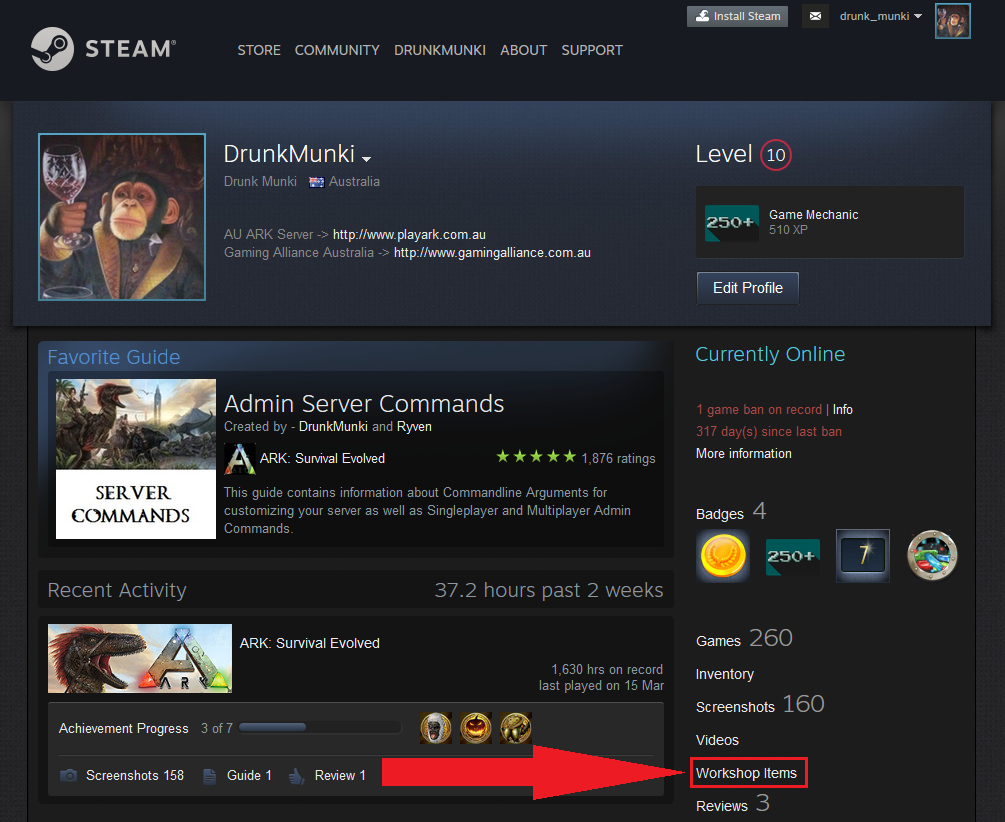Viewport: 1005px width, 822px height.
Task: Click the Edit Profile button
Action: [x=748, y=288]
